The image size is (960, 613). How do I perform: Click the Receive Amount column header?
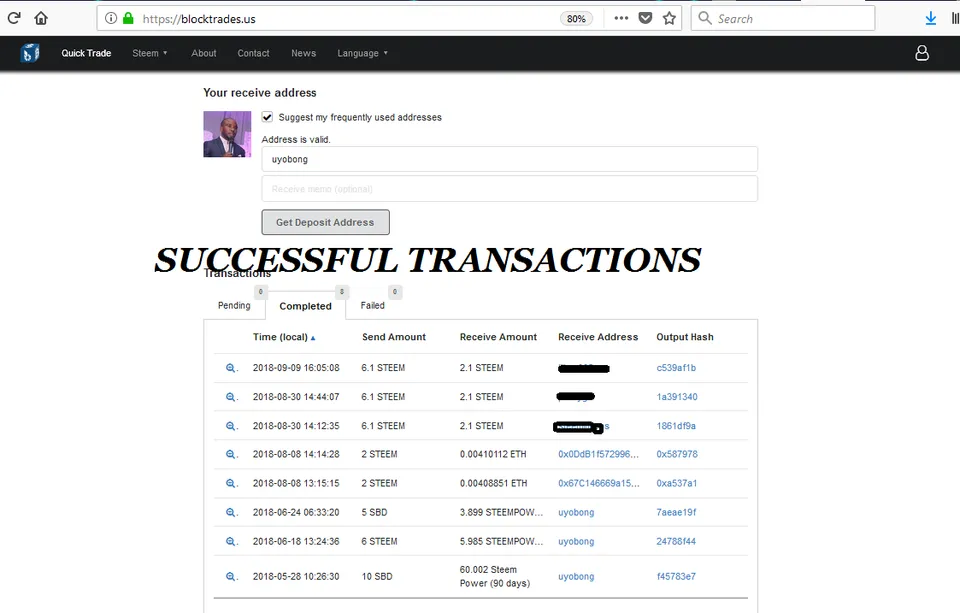498,337
